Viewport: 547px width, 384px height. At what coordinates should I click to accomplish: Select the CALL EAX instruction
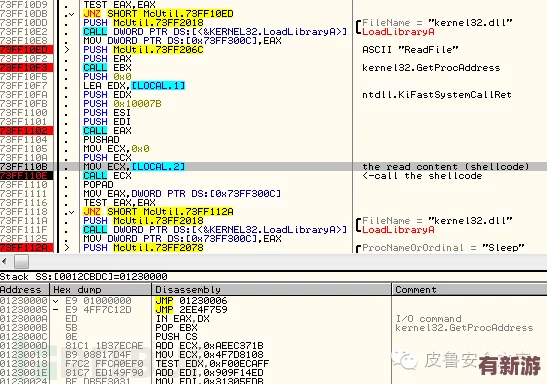coord(107,131)
